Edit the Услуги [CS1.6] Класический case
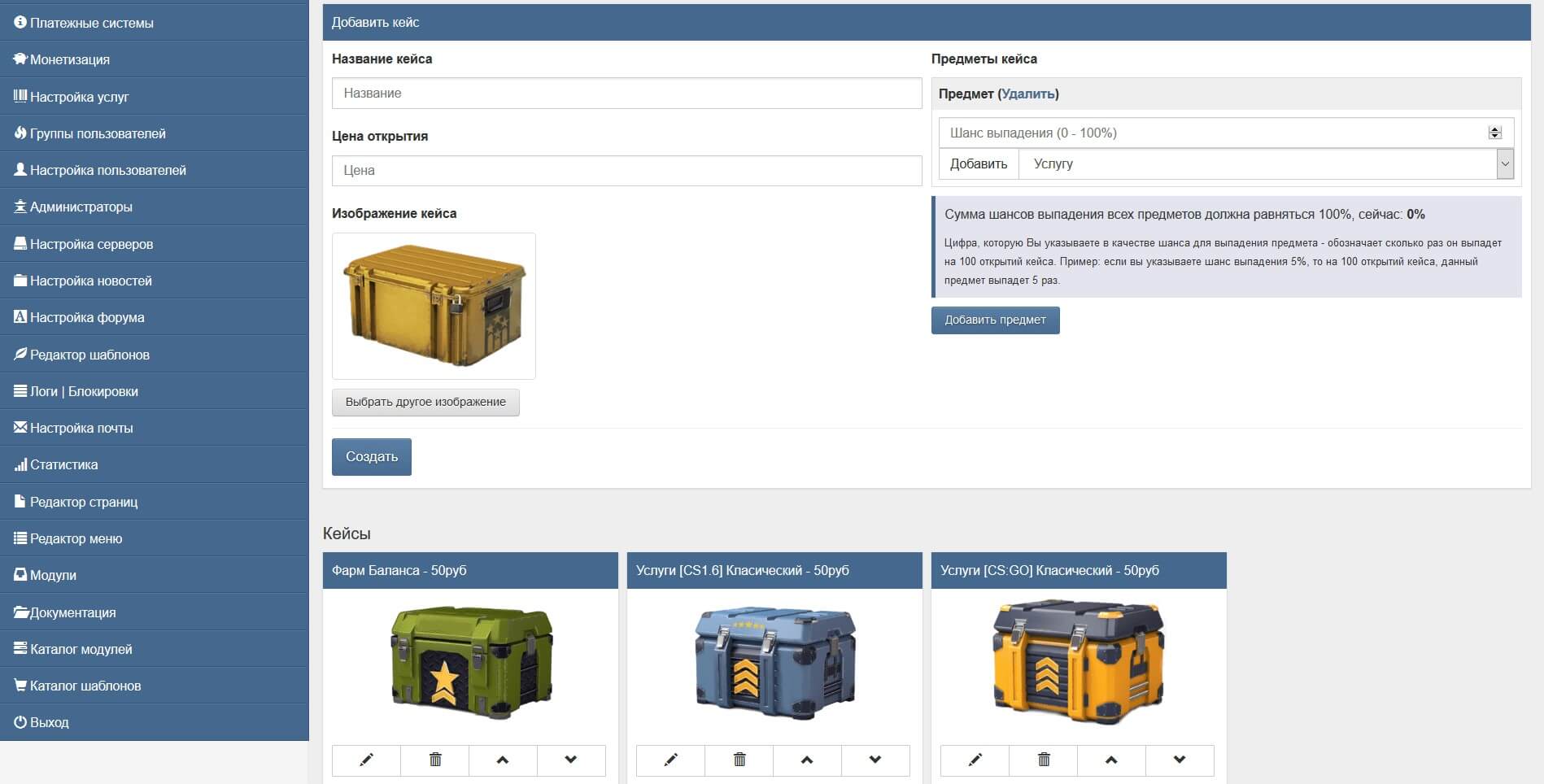This screenshot has height=784, width=1544. [x=670, y=760]
